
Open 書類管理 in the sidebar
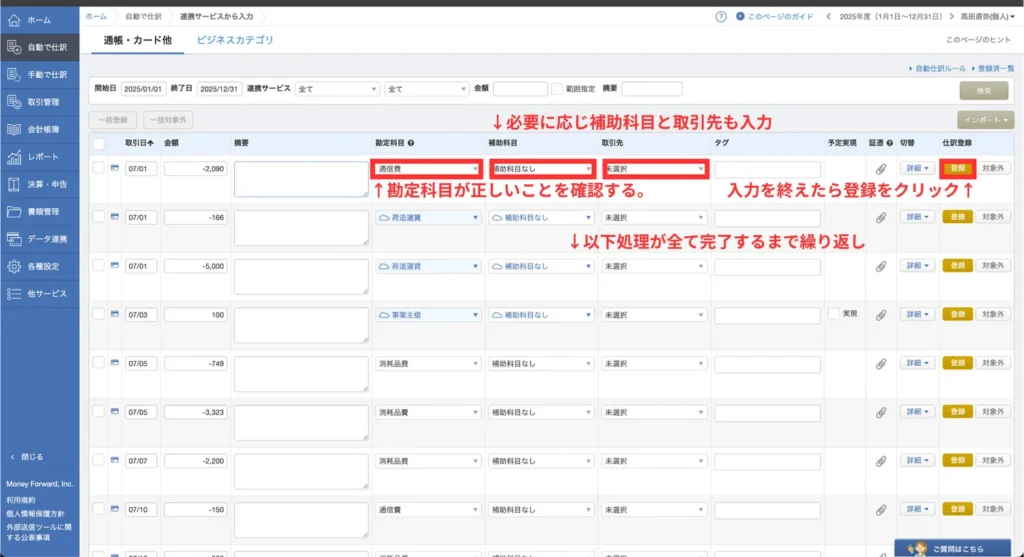point(39,212)
